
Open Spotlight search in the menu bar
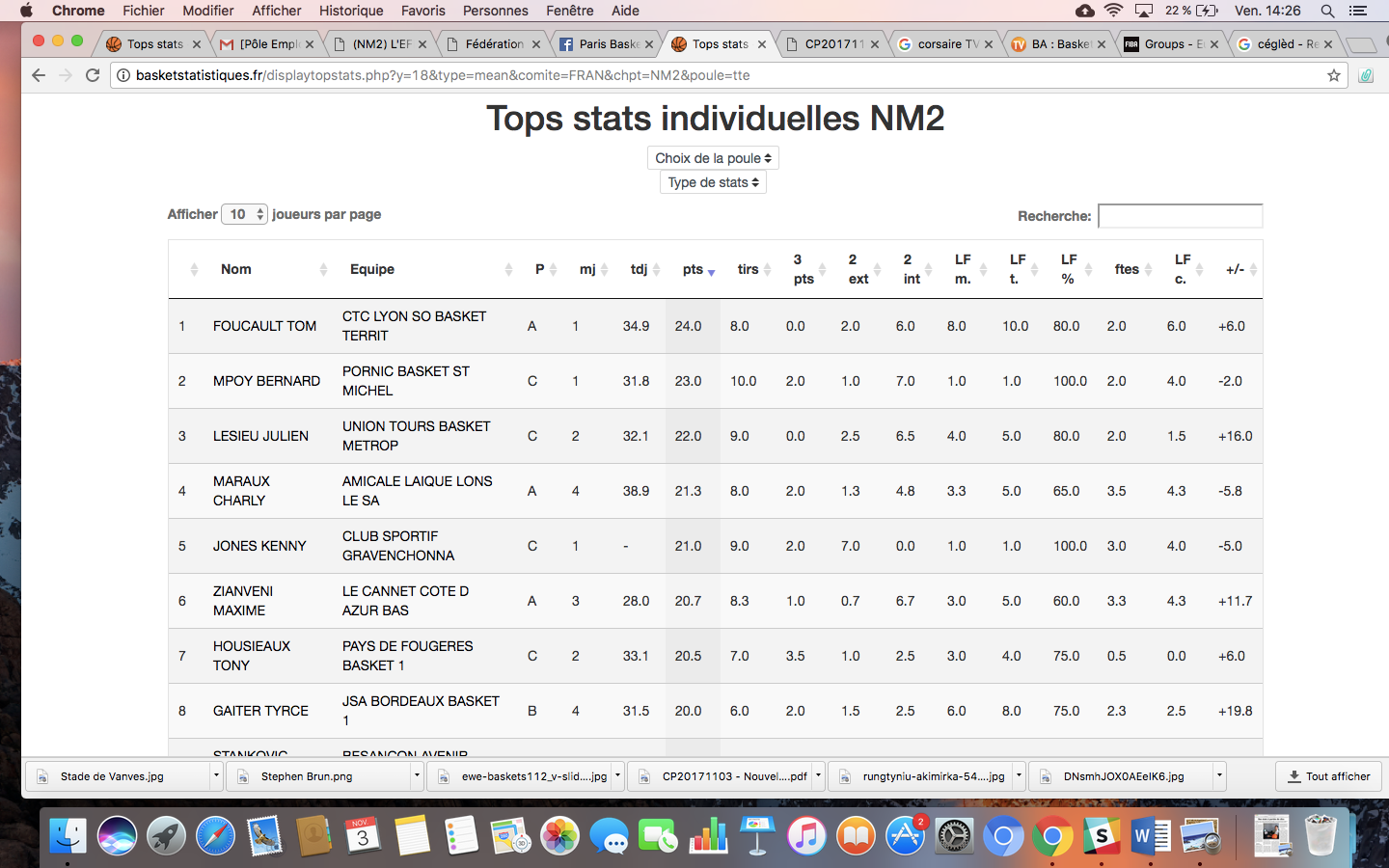[1327, 11]
